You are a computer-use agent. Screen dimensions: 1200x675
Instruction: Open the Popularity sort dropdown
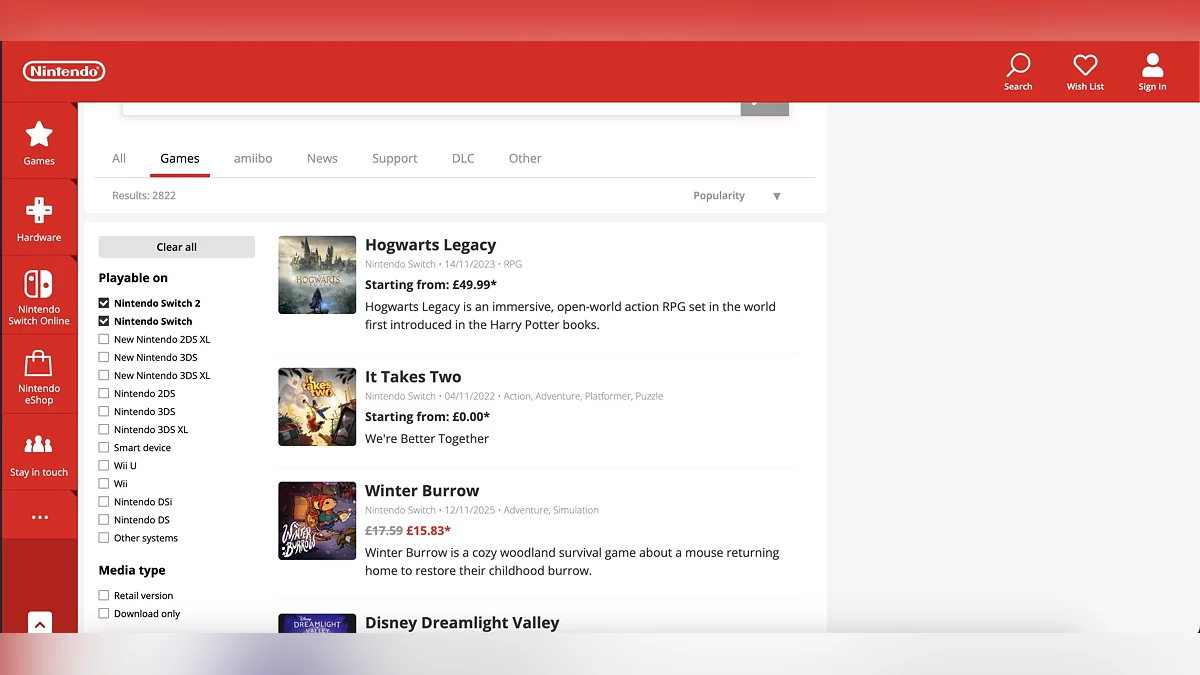tap(736, 196)
